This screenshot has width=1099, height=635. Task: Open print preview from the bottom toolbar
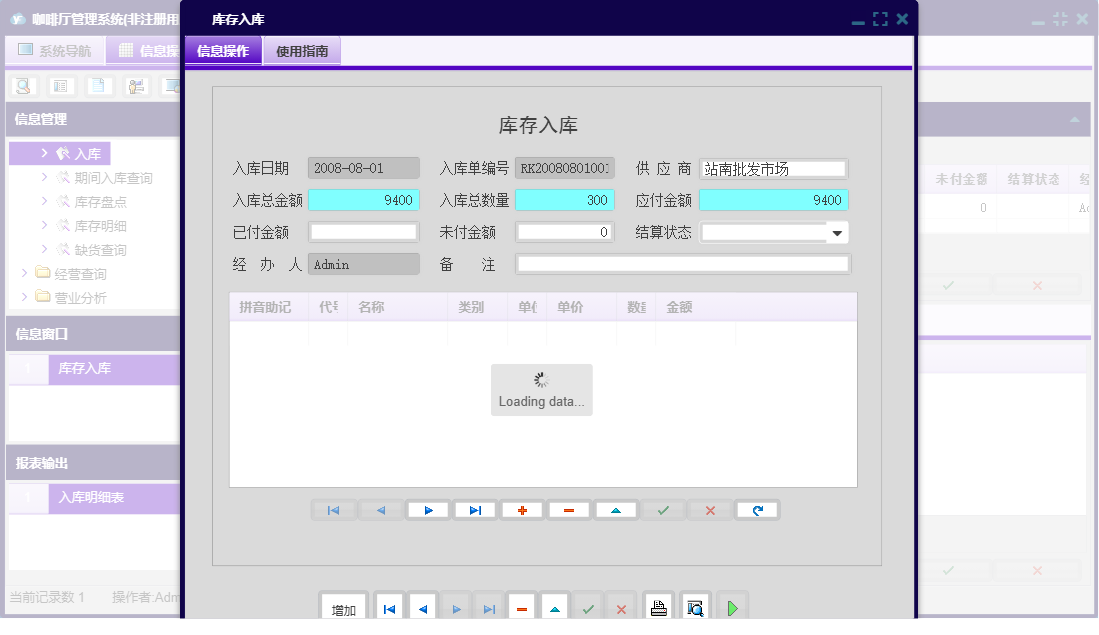coord(694,606)
